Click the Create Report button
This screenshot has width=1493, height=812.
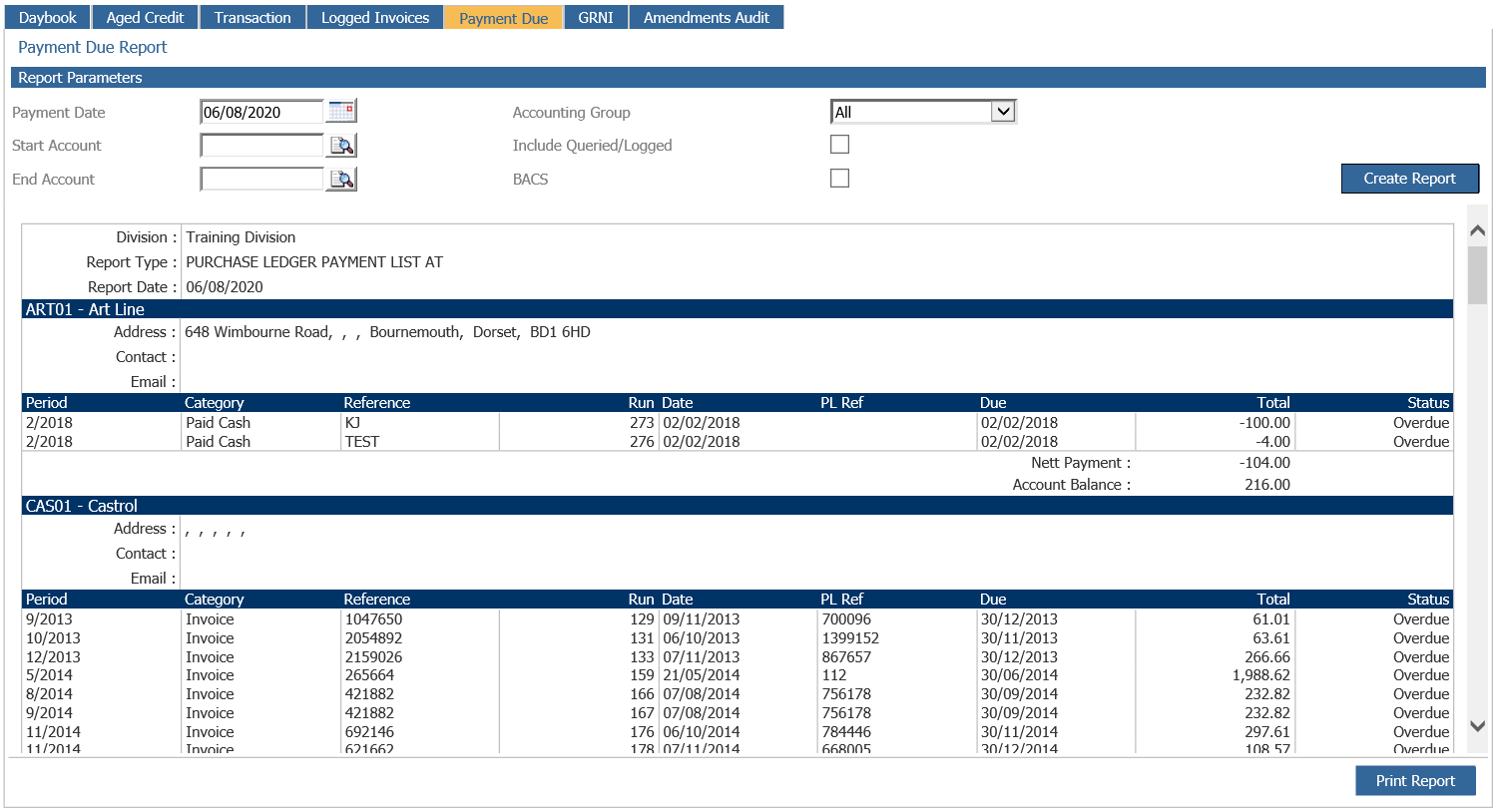1410,179
